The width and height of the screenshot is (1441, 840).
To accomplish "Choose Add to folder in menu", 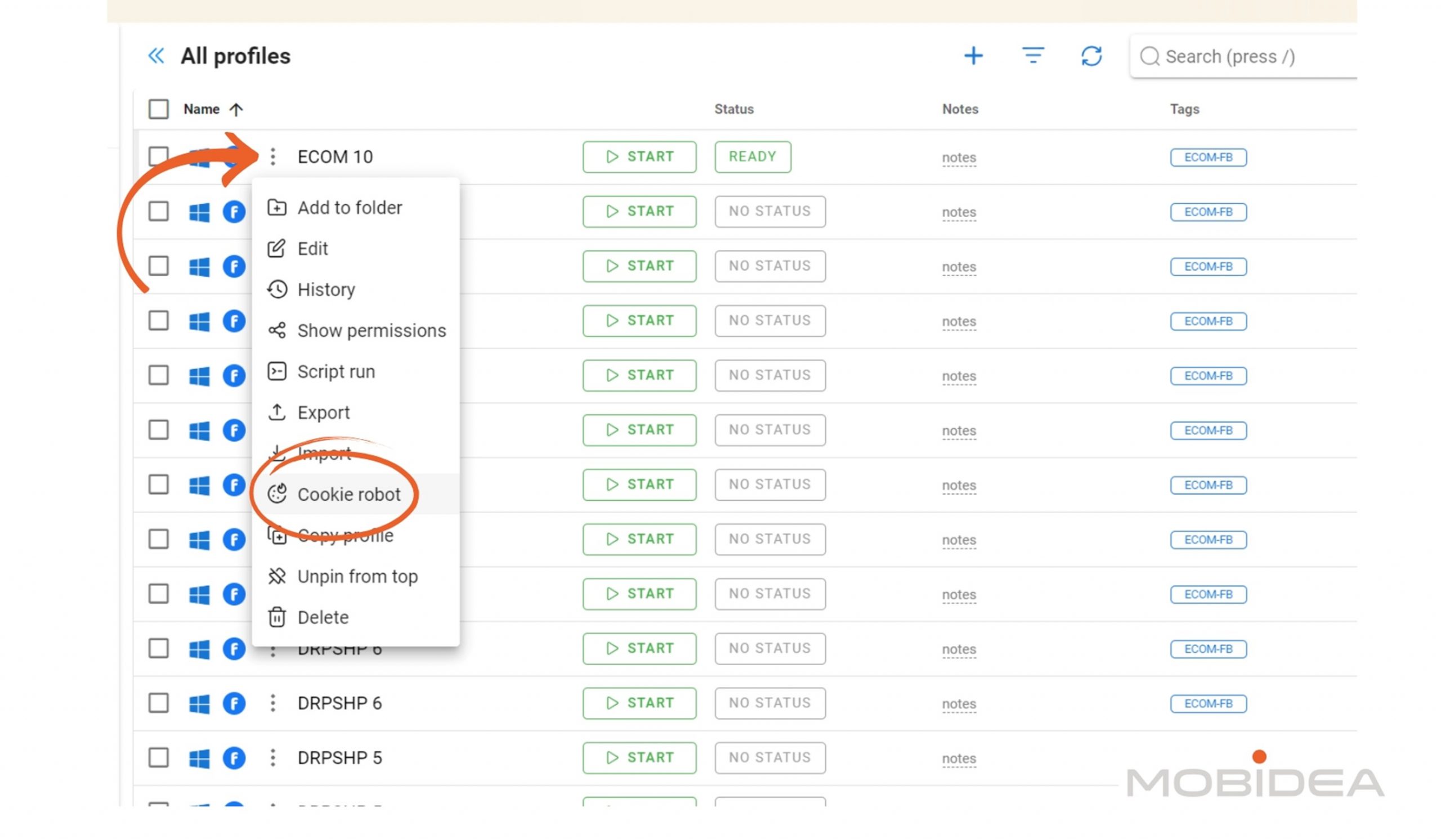I will (356, 208).
